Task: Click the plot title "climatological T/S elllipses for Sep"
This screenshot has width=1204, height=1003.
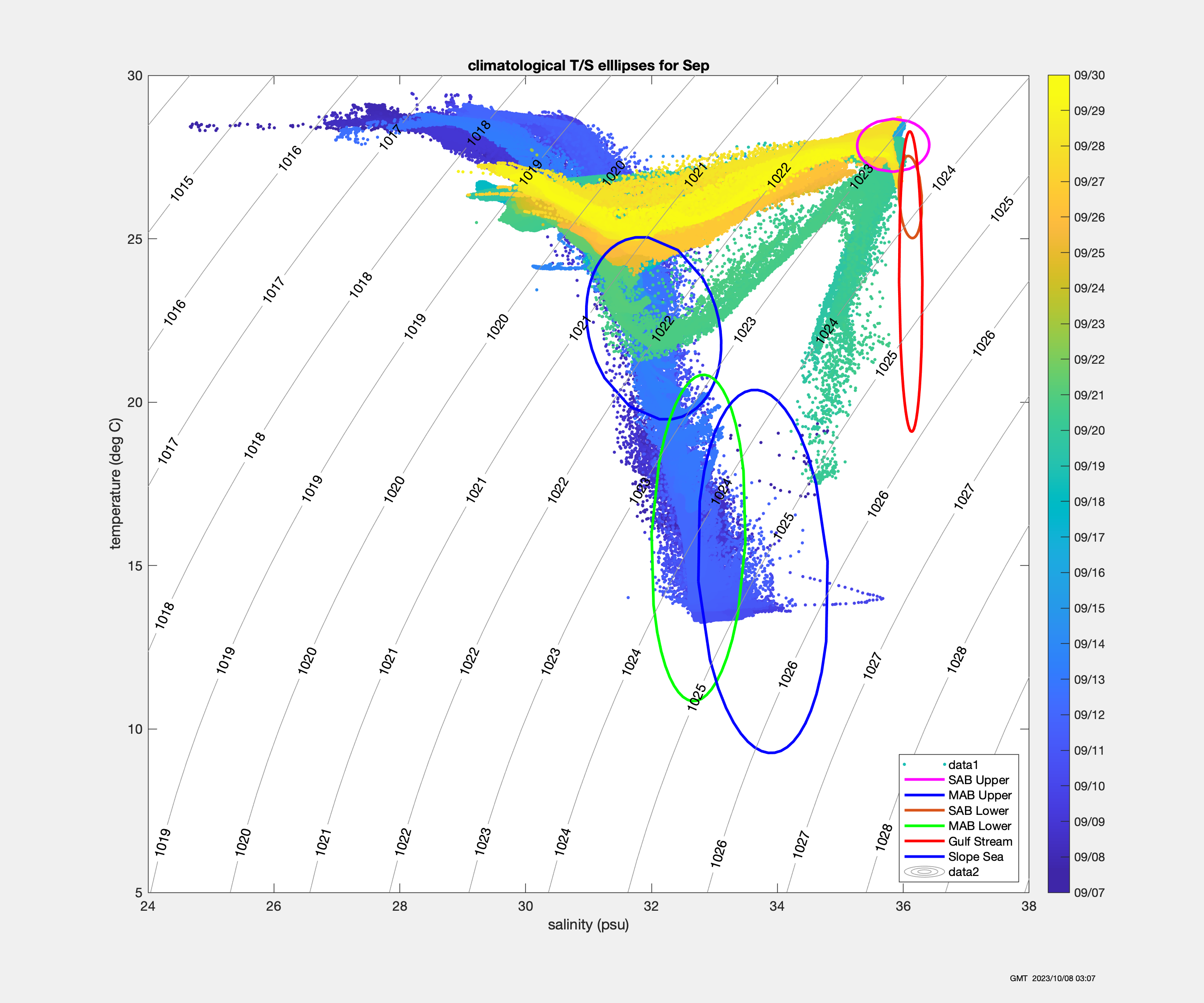Action: (x=588, y=66)
